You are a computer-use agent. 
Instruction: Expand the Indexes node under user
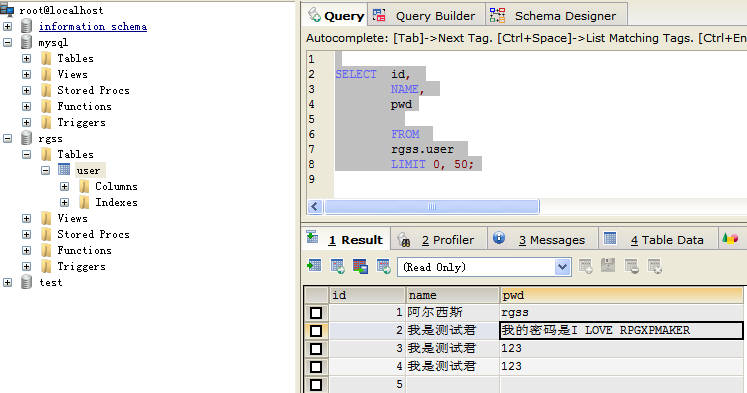[x=64, y=202]
